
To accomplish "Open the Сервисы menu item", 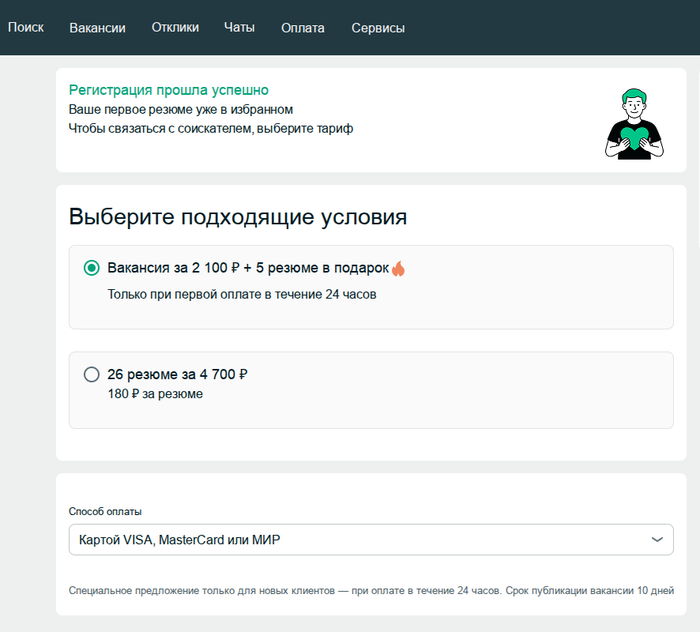I will tap(378, 28).
